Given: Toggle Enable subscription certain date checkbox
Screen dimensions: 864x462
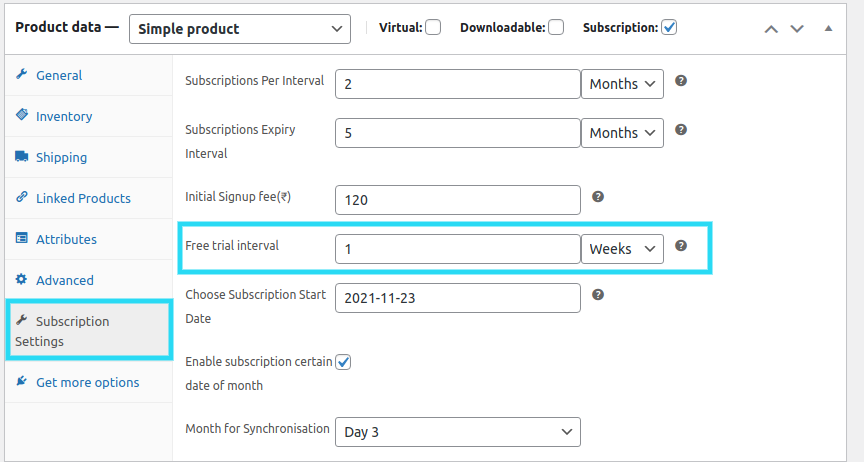Looking at the screenshot, I should [343, 362].
